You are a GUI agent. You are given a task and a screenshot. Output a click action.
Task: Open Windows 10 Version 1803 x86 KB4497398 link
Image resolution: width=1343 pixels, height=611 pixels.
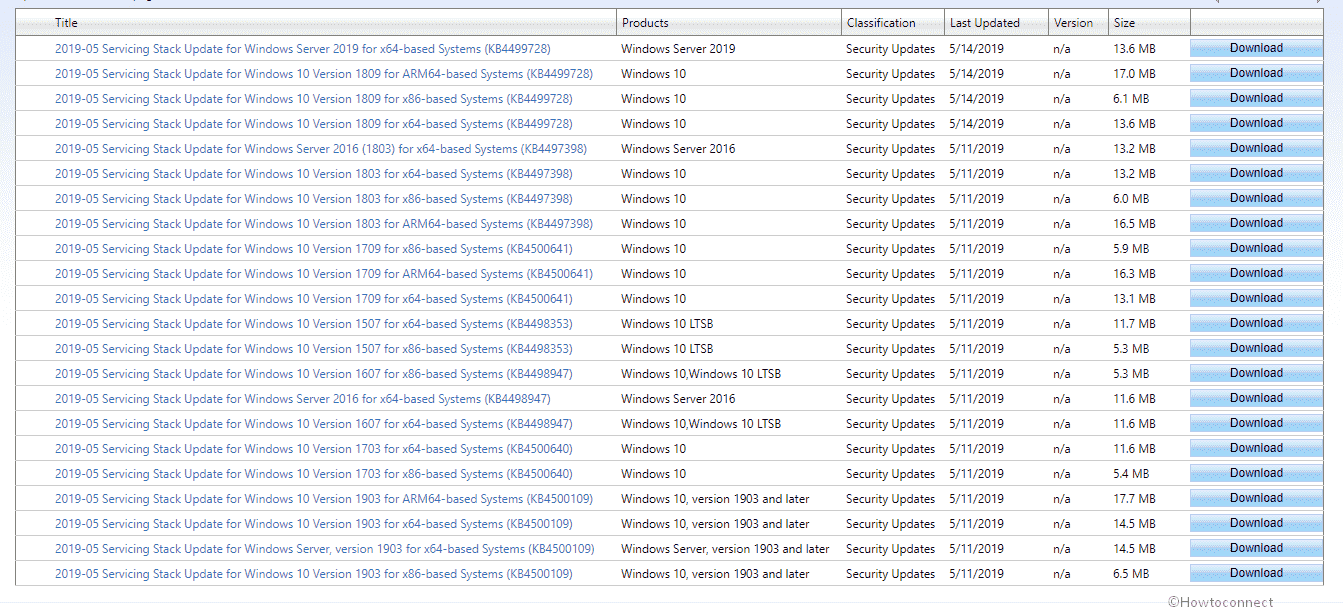(x=314, y=199)
